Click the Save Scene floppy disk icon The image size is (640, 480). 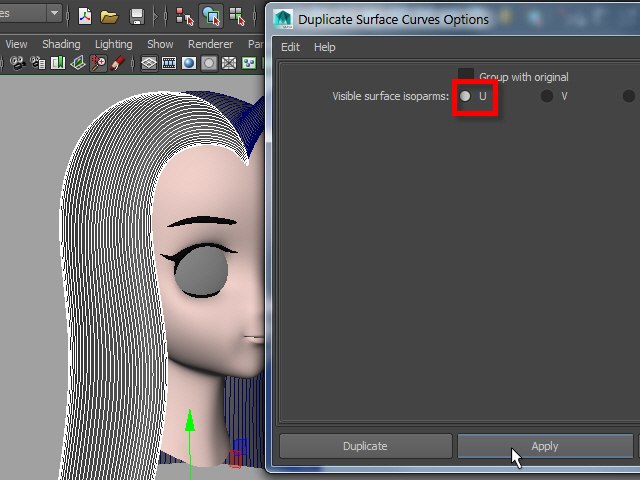136,16
